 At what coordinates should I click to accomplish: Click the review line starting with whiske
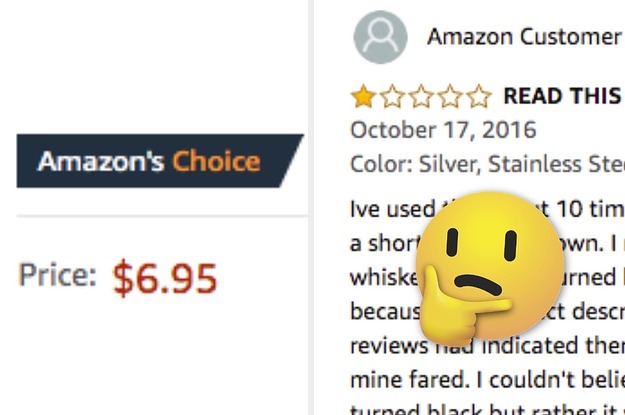click(385, 277)
